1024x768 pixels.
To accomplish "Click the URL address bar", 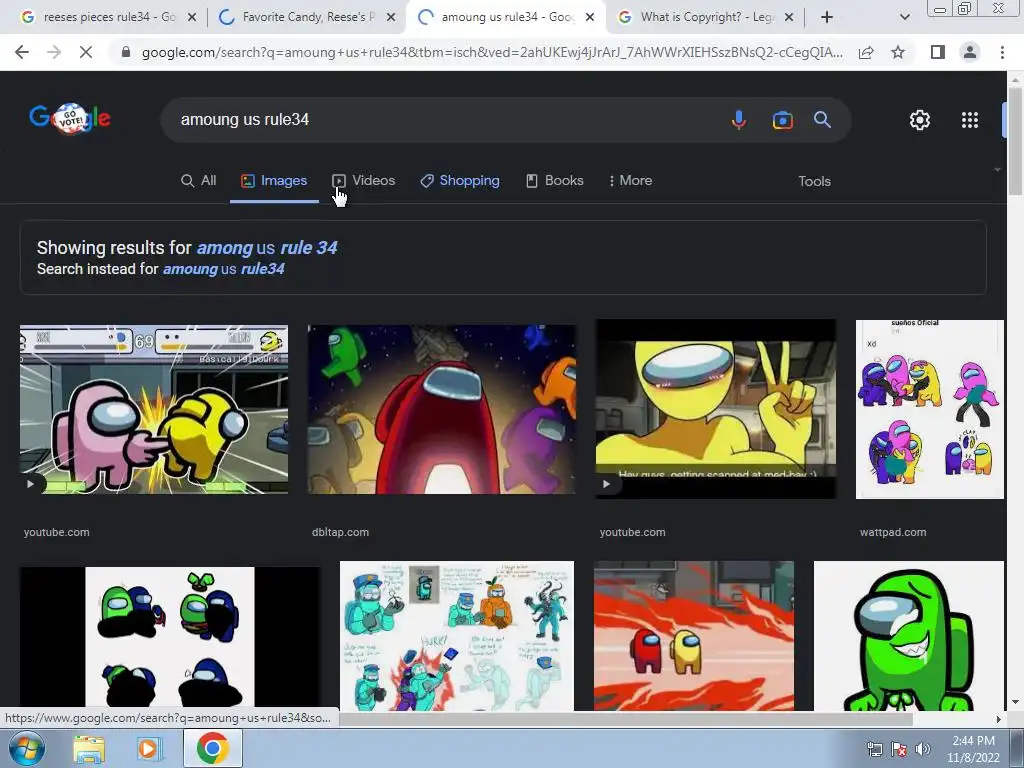I will click(x=492, y=52).
